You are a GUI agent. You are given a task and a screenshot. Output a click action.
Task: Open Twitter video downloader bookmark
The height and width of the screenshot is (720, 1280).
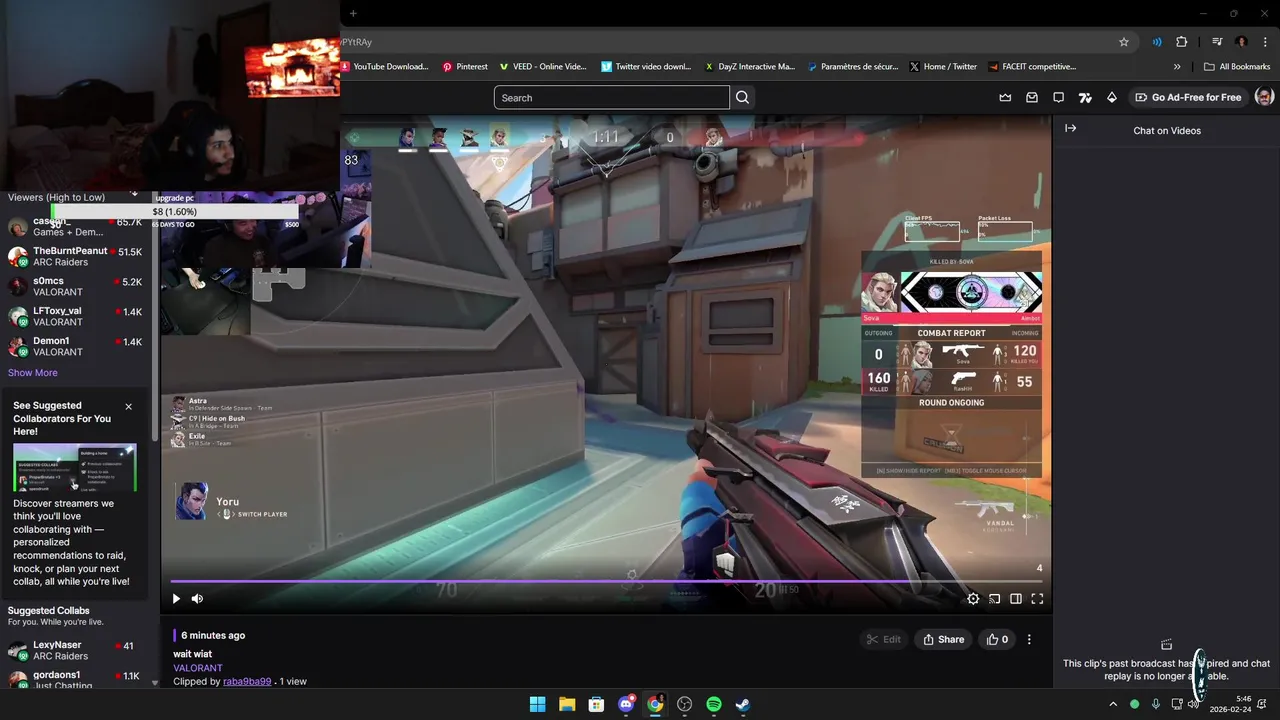pos(646,67)
